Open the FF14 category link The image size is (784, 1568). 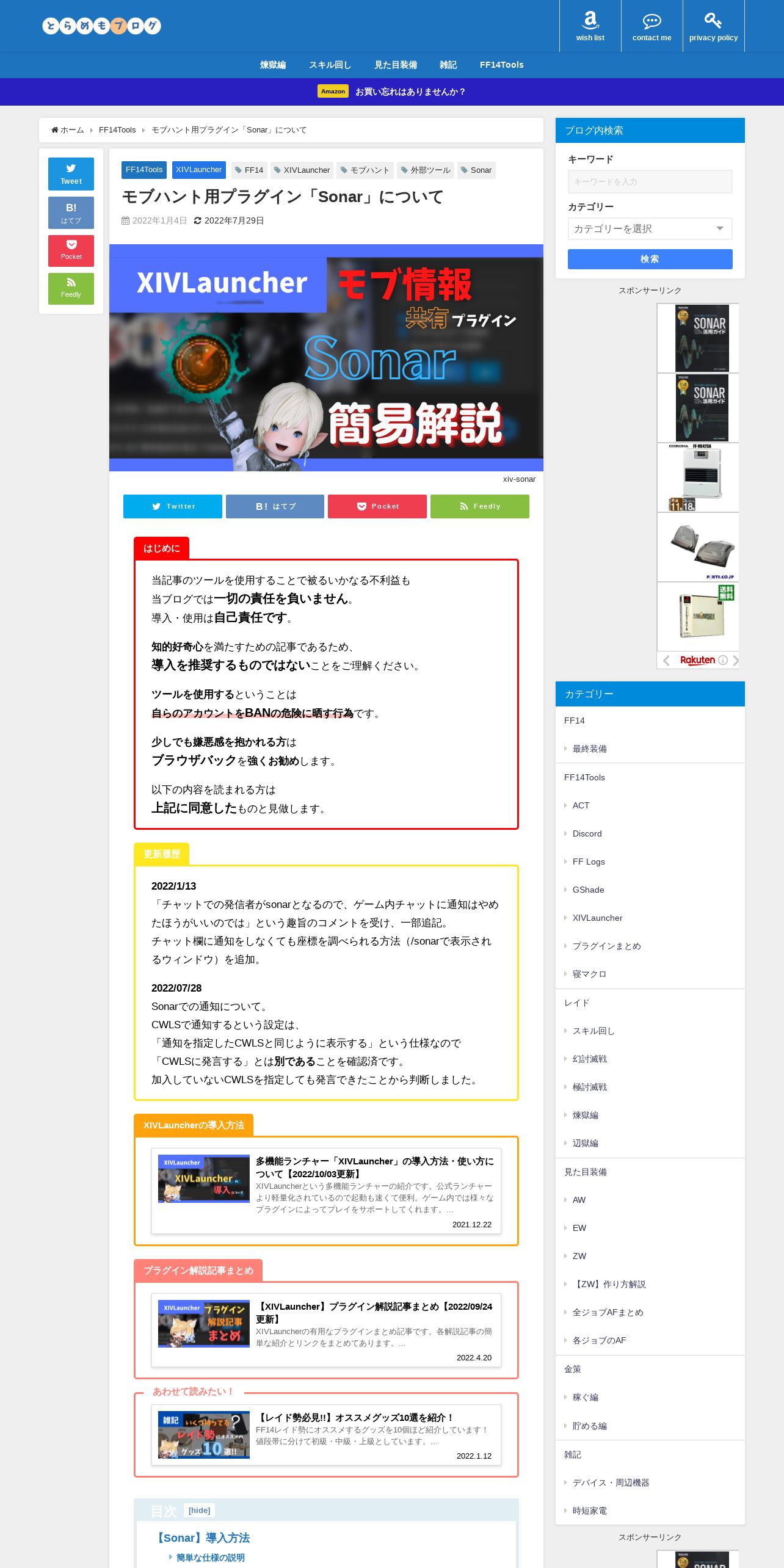(x=575, y=720)
